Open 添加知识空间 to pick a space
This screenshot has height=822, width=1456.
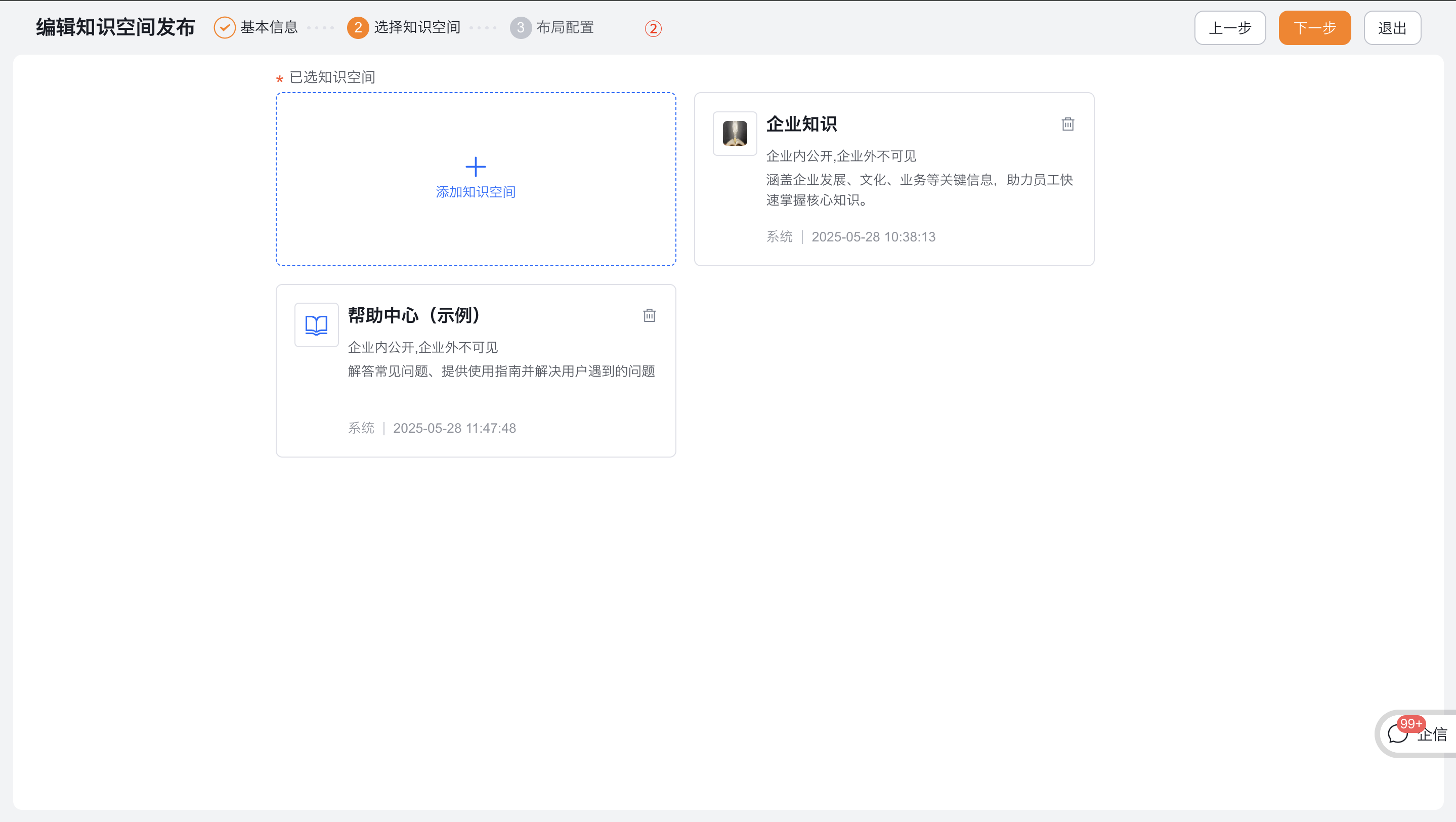pos(476,191)
